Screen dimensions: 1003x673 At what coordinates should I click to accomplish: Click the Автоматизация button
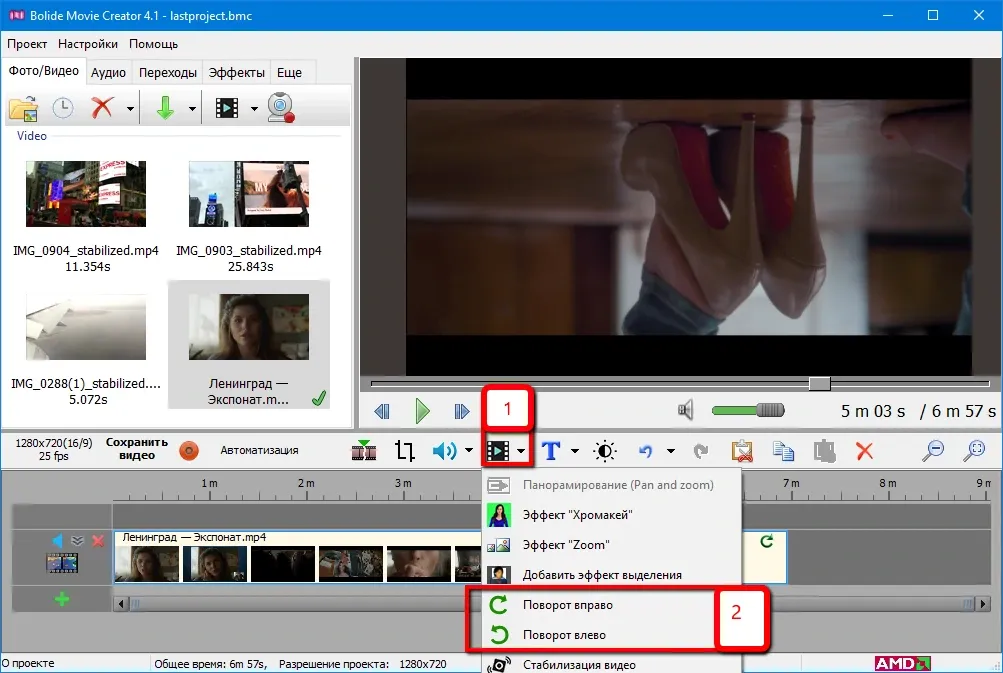(x=259, y=450)
